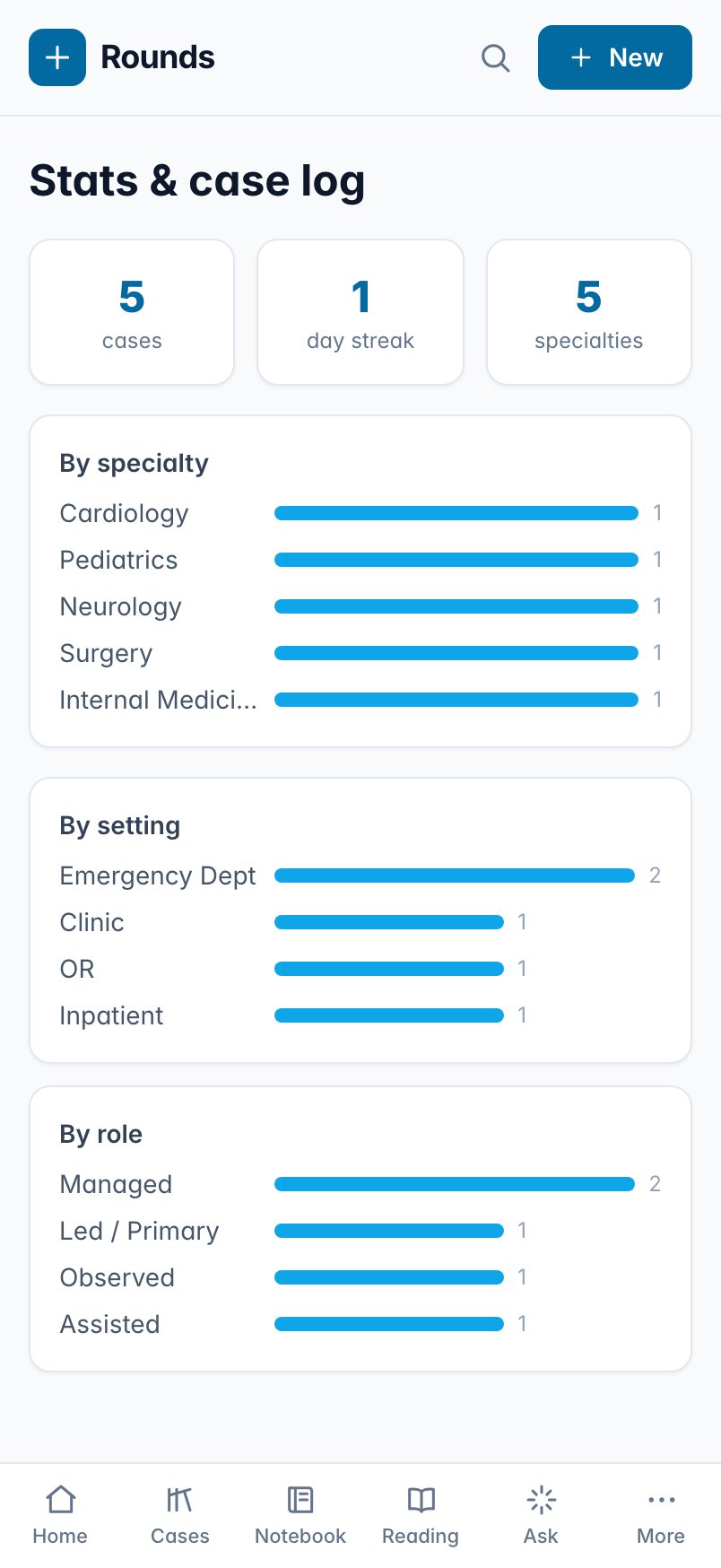Select the day streak card
This screenshot has width=721, height=1568.
pos(360,312)
